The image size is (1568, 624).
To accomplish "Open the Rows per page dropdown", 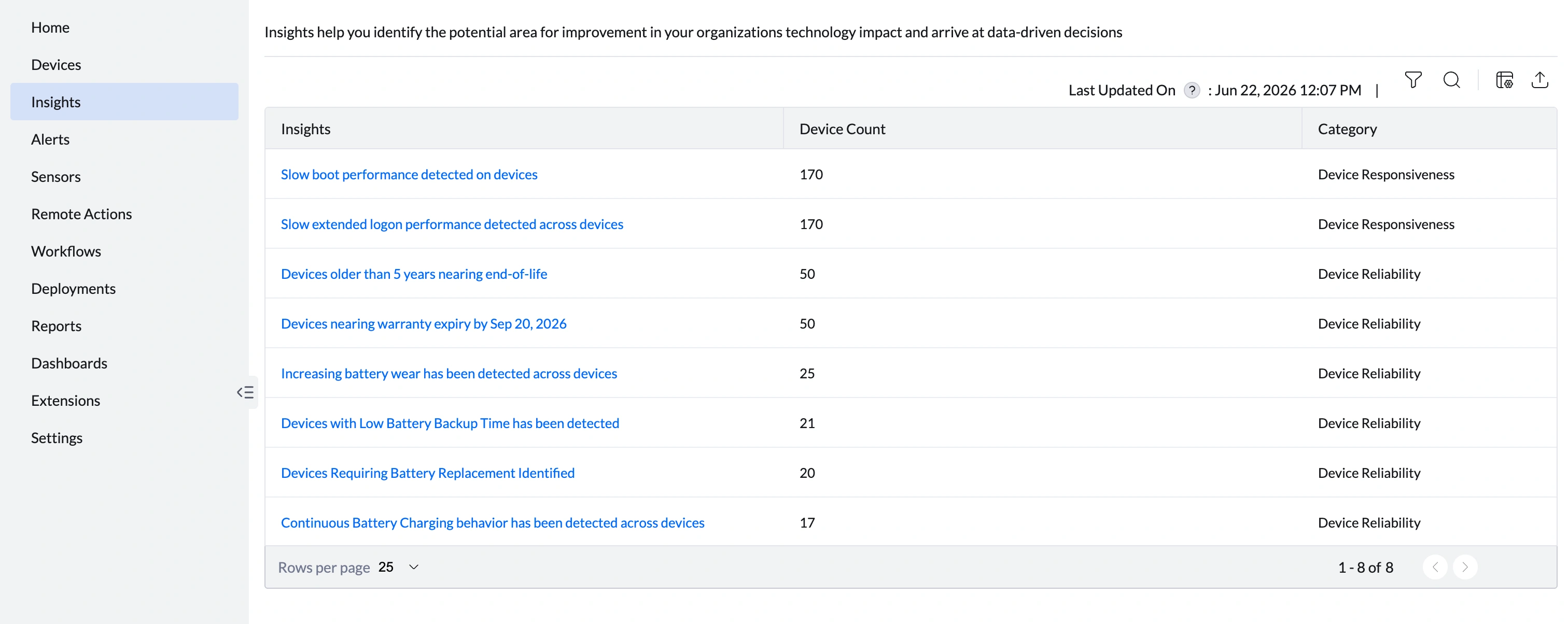I will pos(399,567).
